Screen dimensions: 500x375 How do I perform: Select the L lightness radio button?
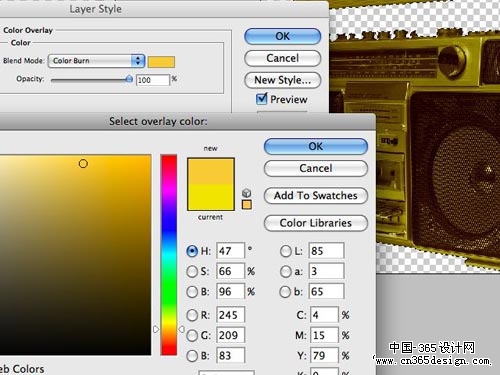(x=286, y=251)
